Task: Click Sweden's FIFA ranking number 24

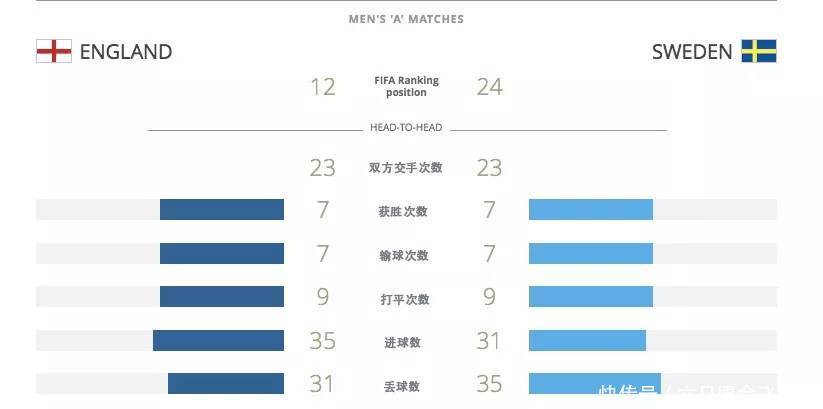Action: coord(489,87)
